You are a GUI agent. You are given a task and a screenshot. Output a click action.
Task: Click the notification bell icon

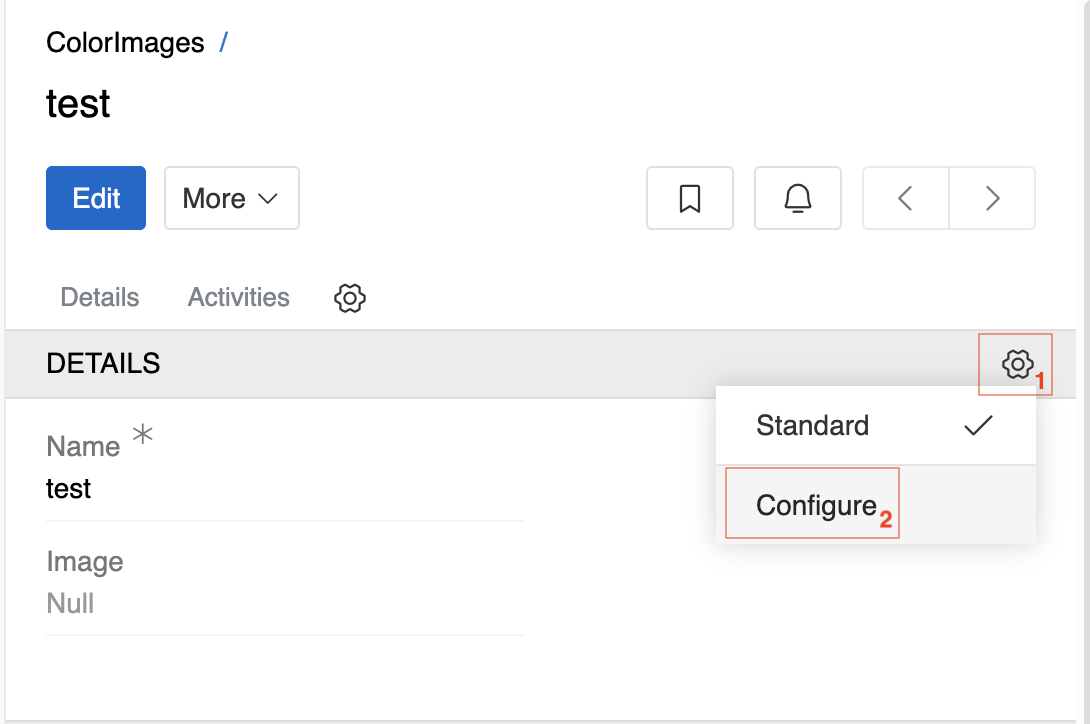797,198
